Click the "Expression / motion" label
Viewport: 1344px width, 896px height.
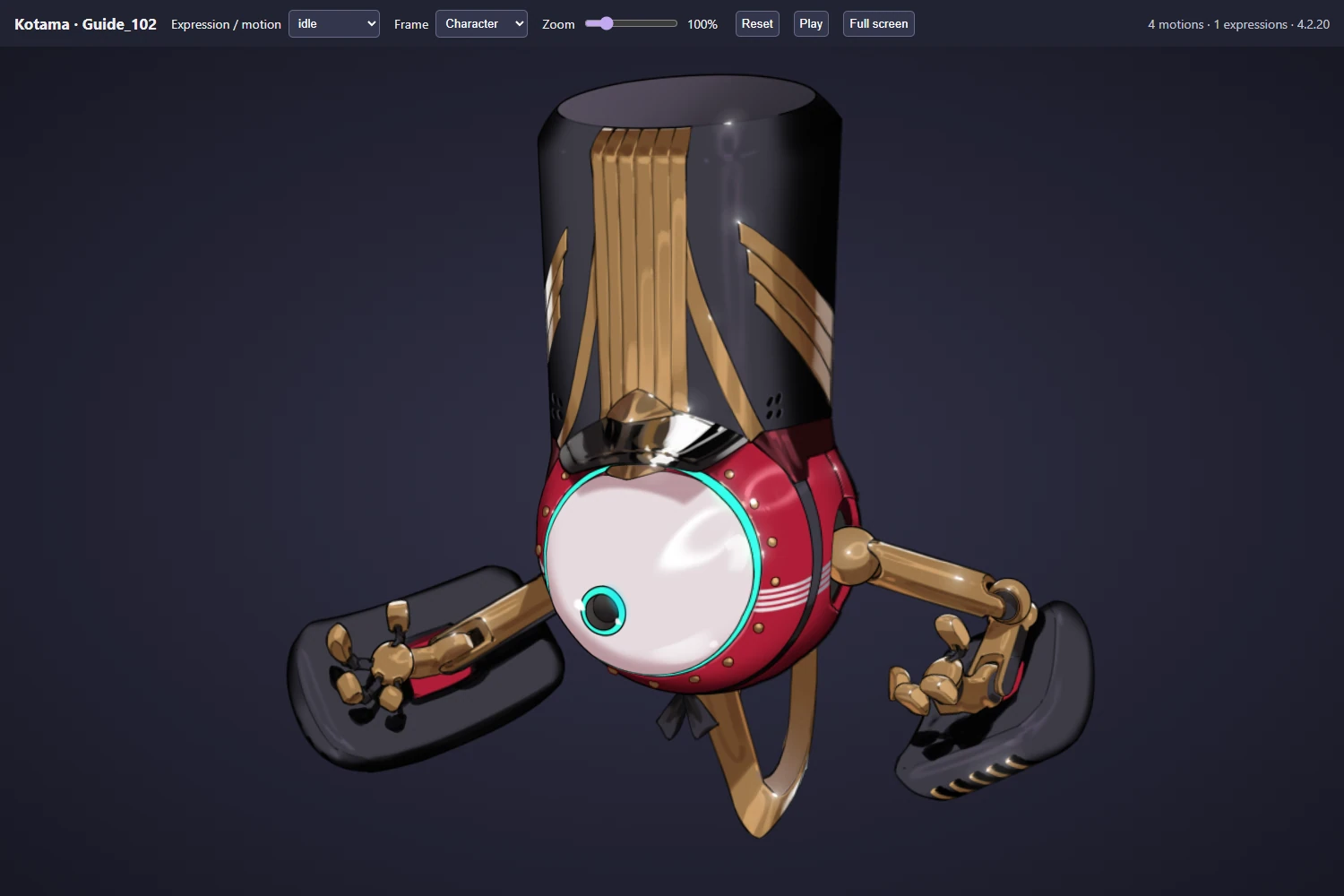click(226, 24)
